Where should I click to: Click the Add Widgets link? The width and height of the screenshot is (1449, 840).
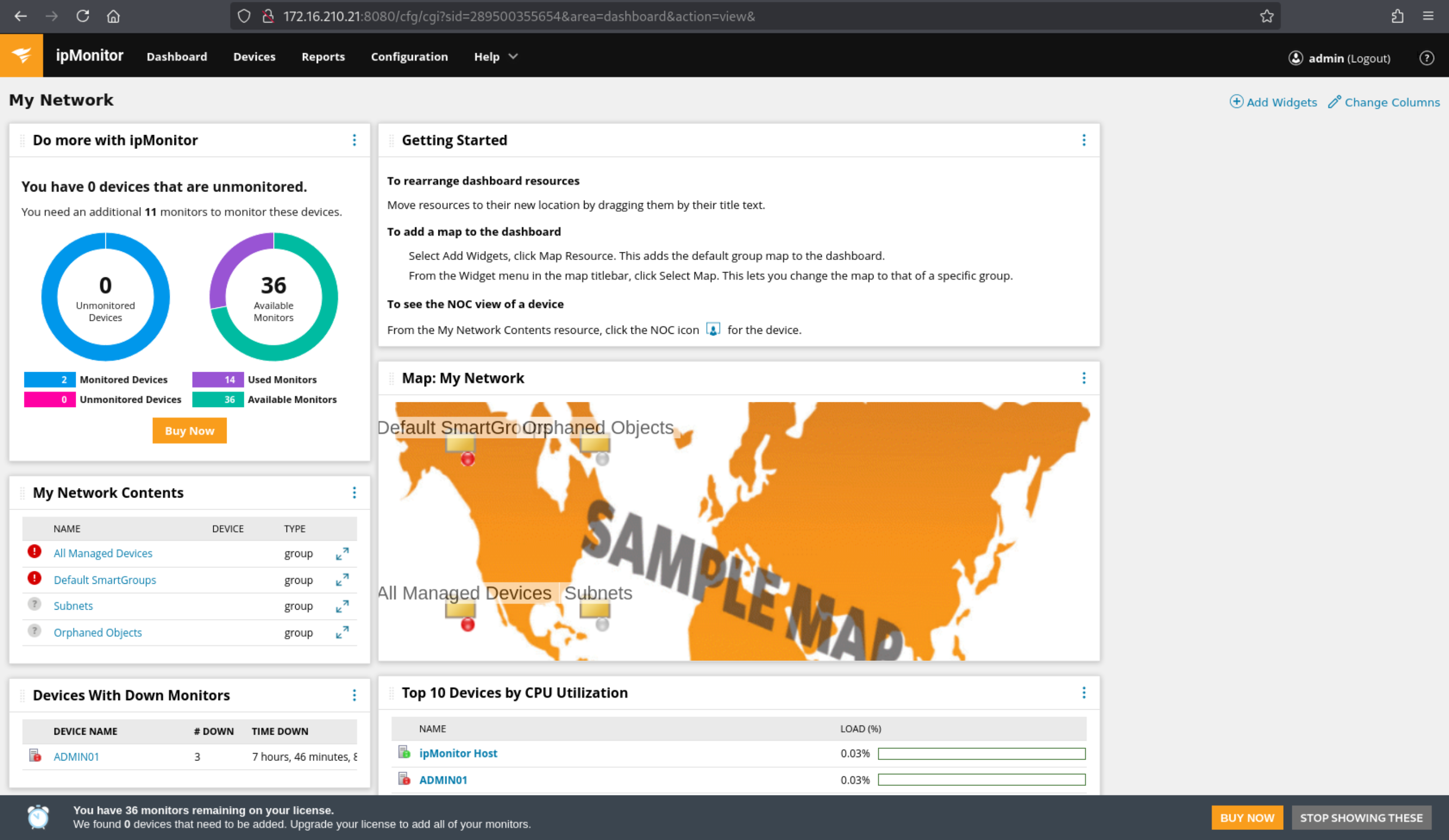pos(1274,102)
